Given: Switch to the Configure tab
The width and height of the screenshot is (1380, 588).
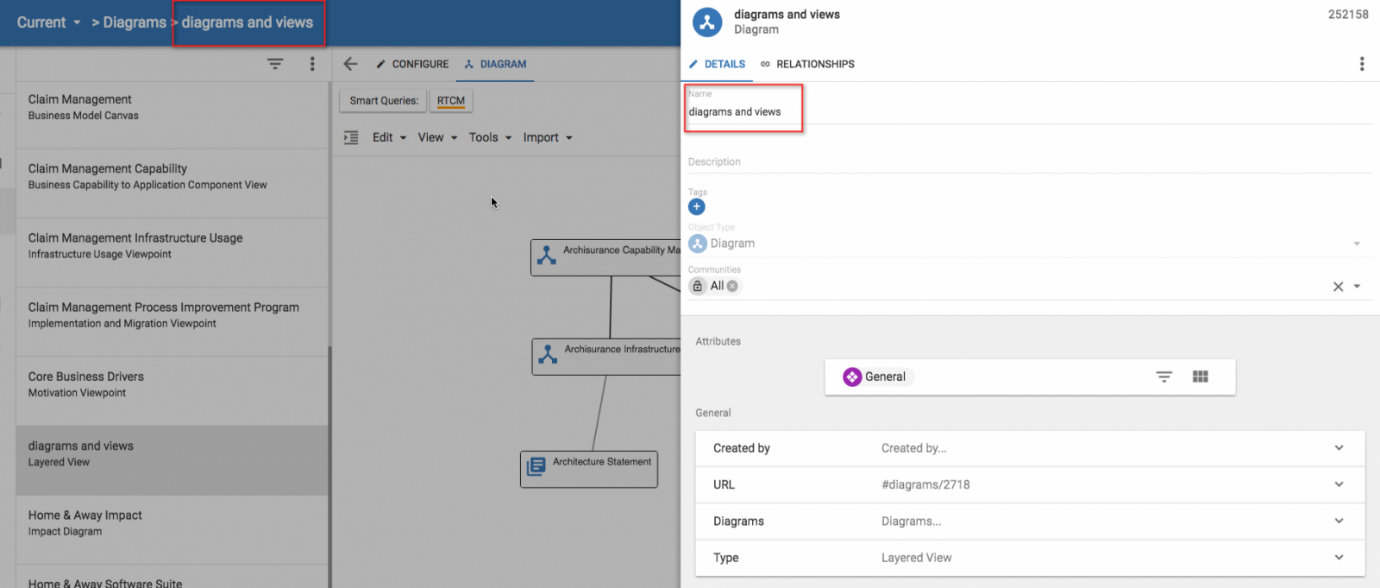Looking at the screenshot, I should coord(412,64).
